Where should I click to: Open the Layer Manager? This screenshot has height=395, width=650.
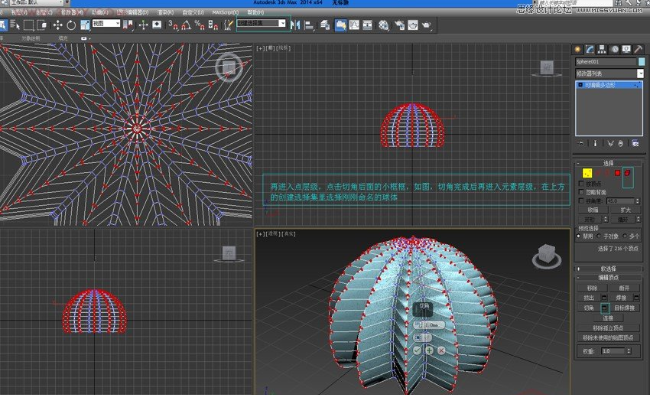pyautogui.click(x=325, y=25)
